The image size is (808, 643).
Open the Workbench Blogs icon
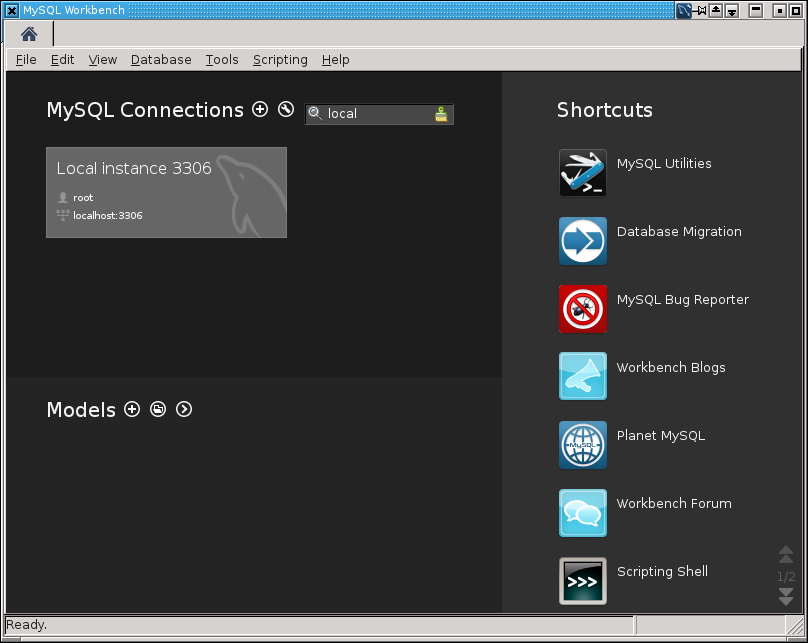click(x=583, y=376)
